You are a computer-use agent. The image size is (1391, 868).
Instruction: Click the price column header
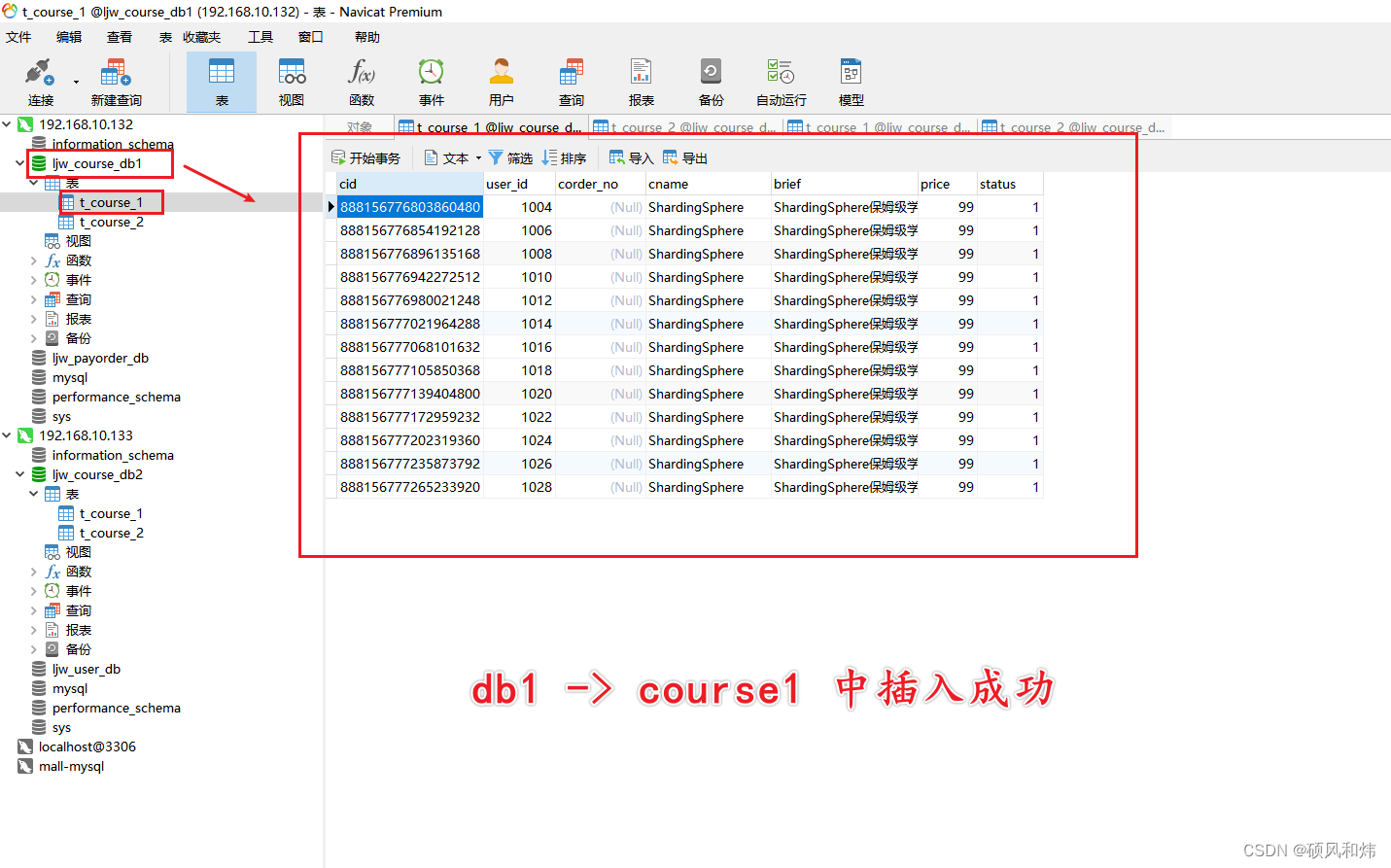(948, 184)
